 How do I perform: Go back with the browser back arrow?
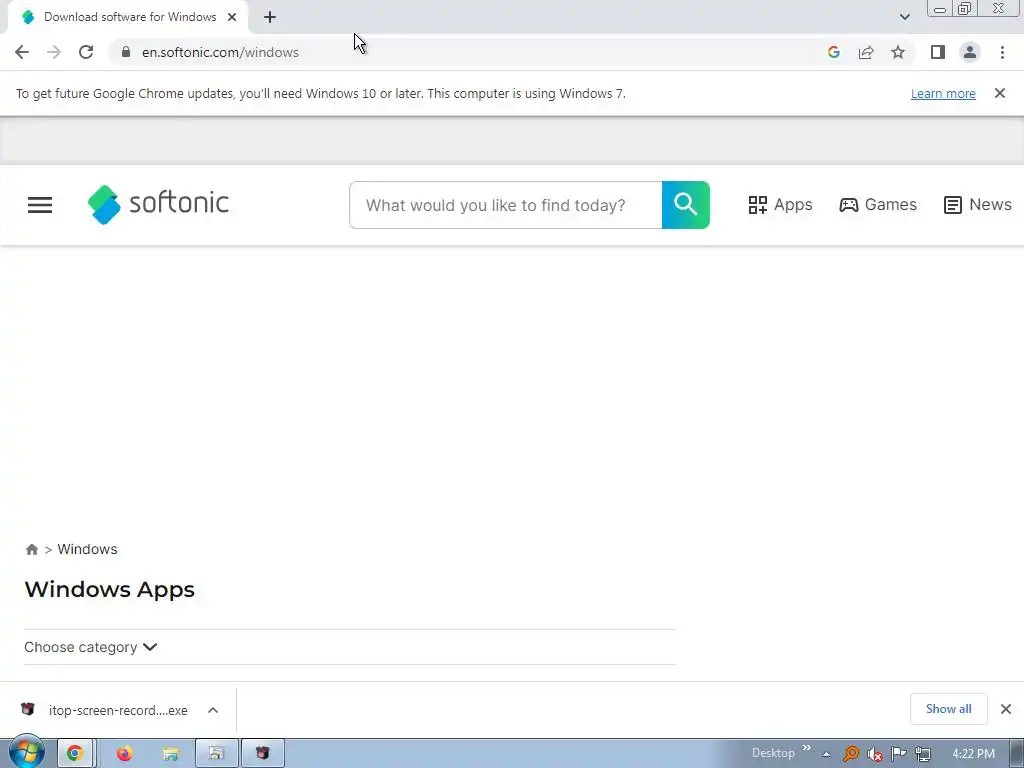(22, 52)
